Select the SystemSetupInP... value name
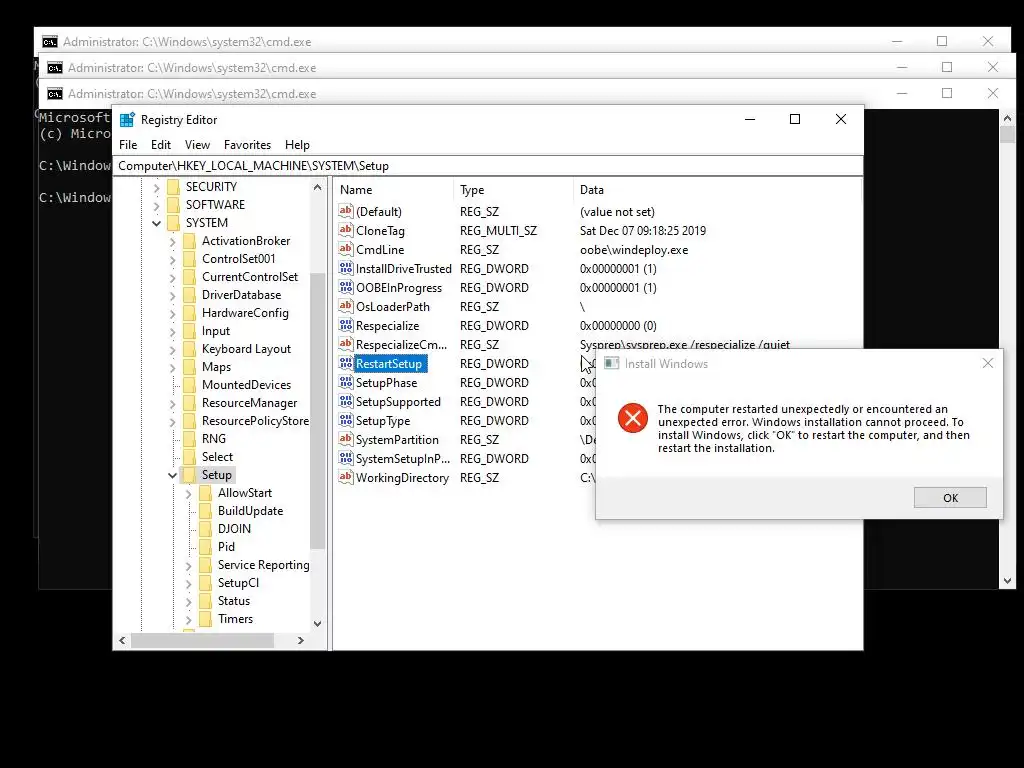 [403, 458]
